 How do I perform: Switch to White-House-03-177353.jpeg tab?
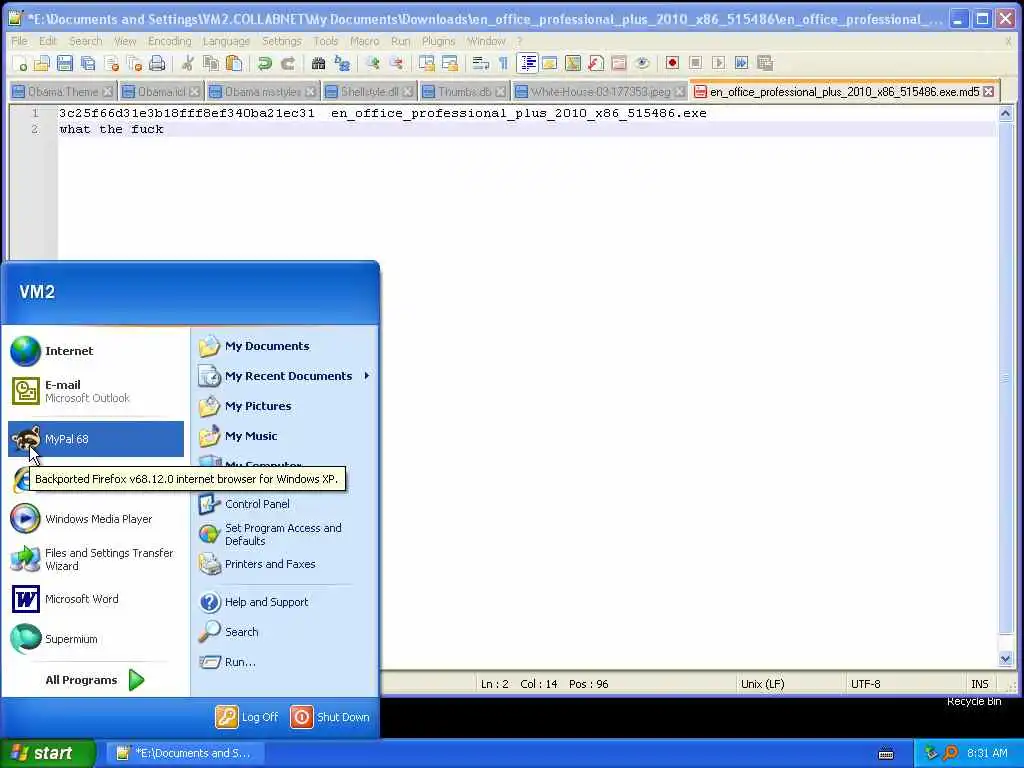[600, 91]
